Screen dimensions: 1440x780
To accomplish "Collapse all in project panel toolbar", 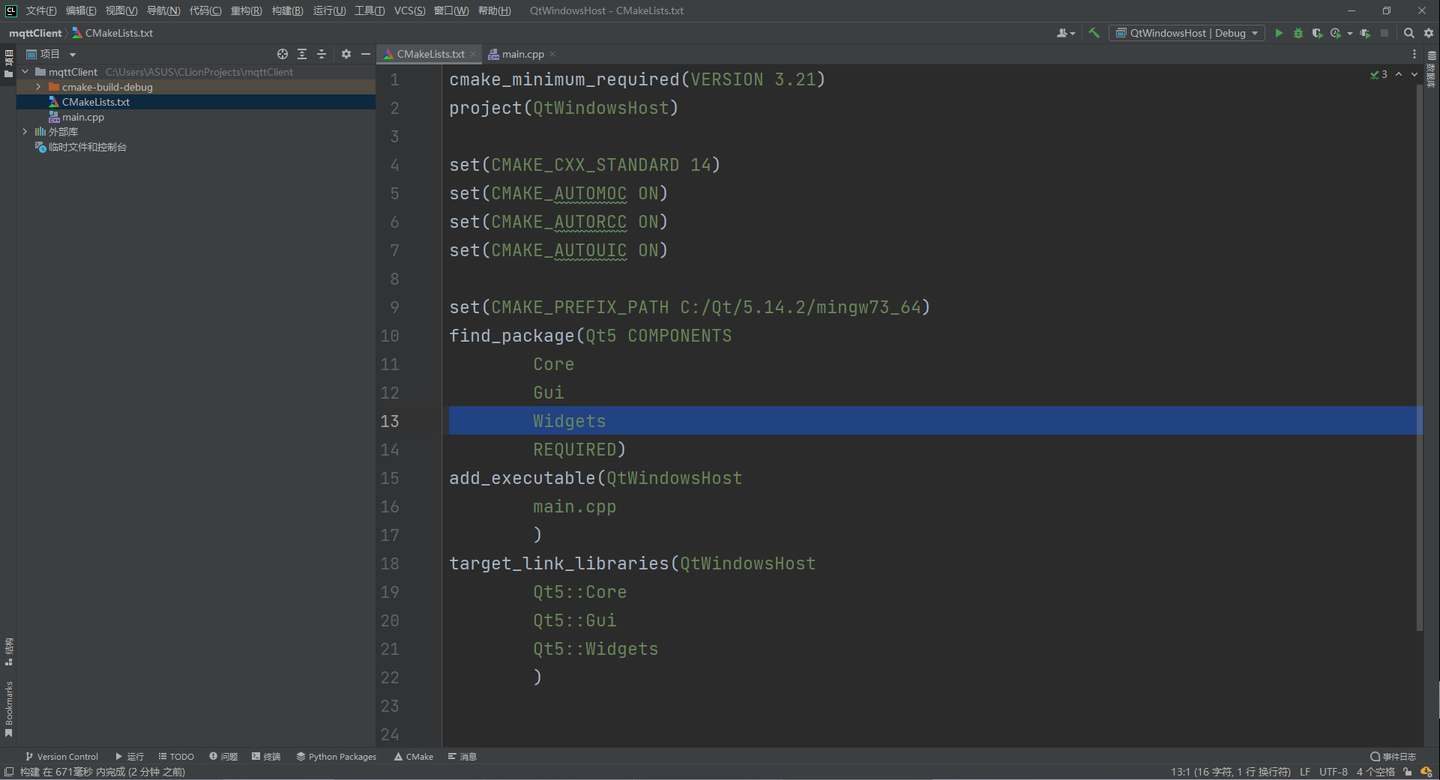I will [321, 54].
